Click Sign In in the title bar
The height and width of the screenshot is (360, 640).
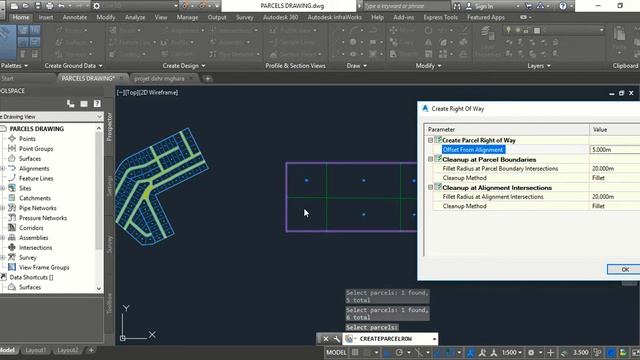coord(484,6)
